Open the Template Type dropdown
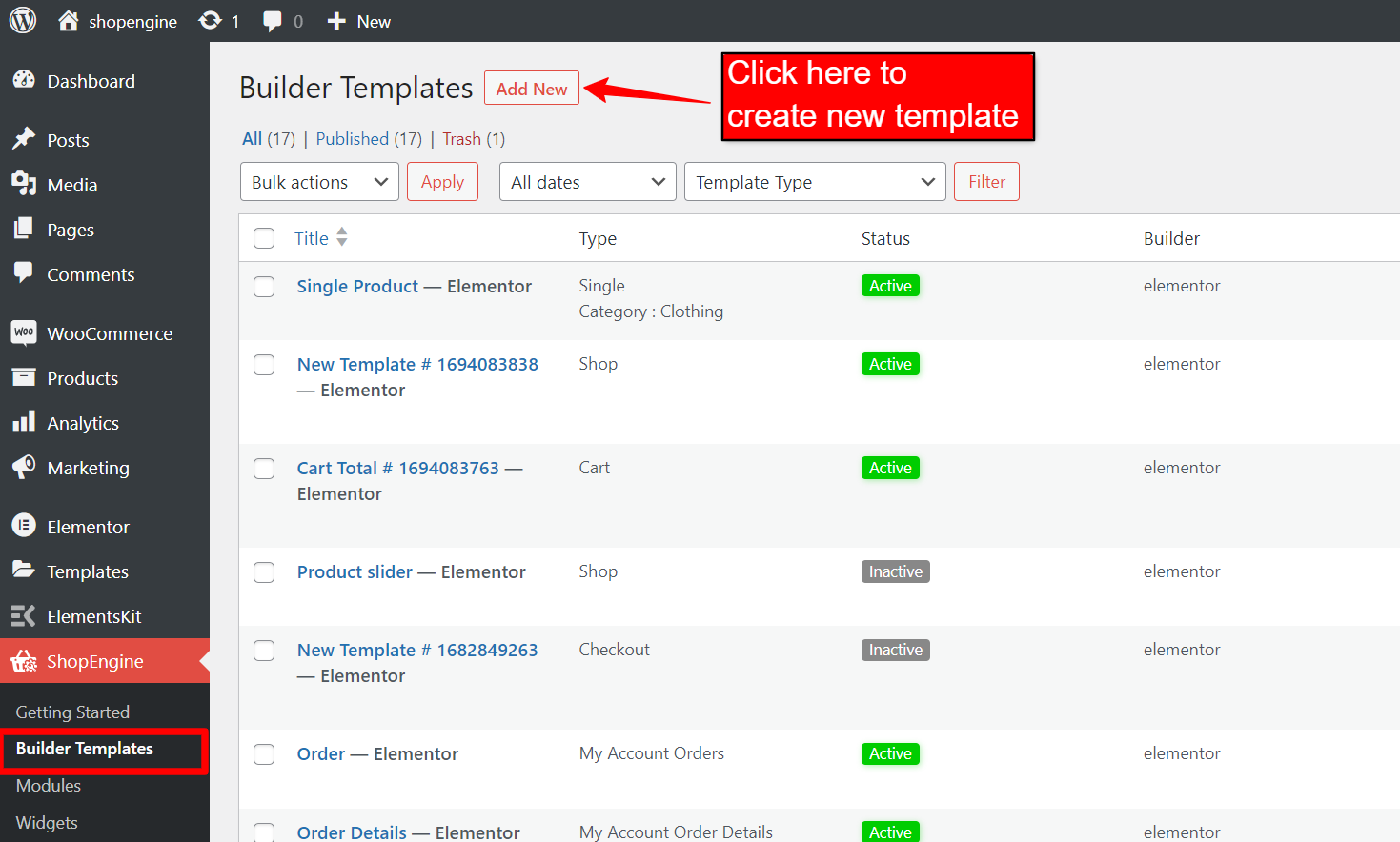Screen dimensions: 1400x842 point(815,182)
